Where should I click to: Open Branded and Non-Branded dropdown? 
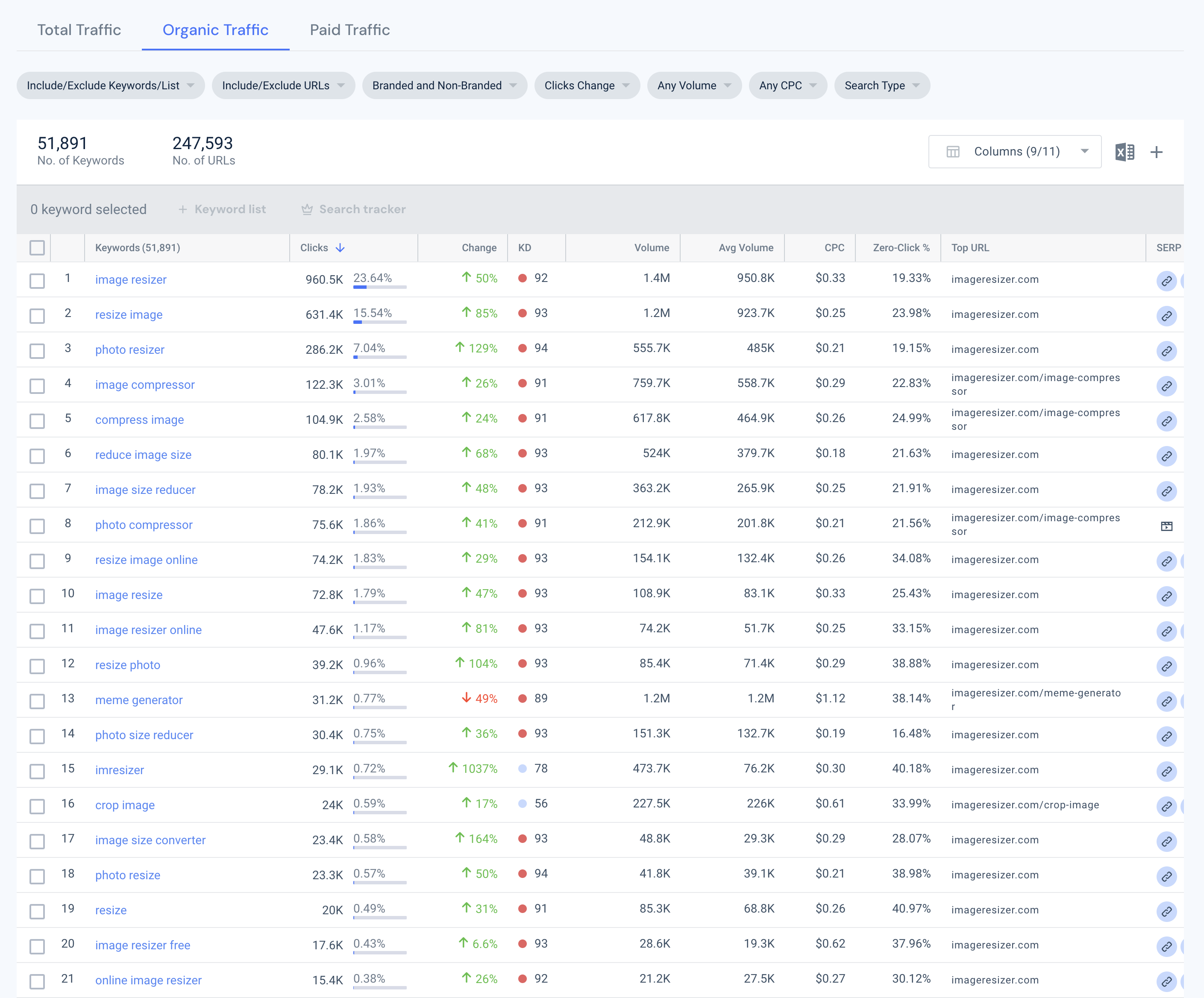[444, 85]
